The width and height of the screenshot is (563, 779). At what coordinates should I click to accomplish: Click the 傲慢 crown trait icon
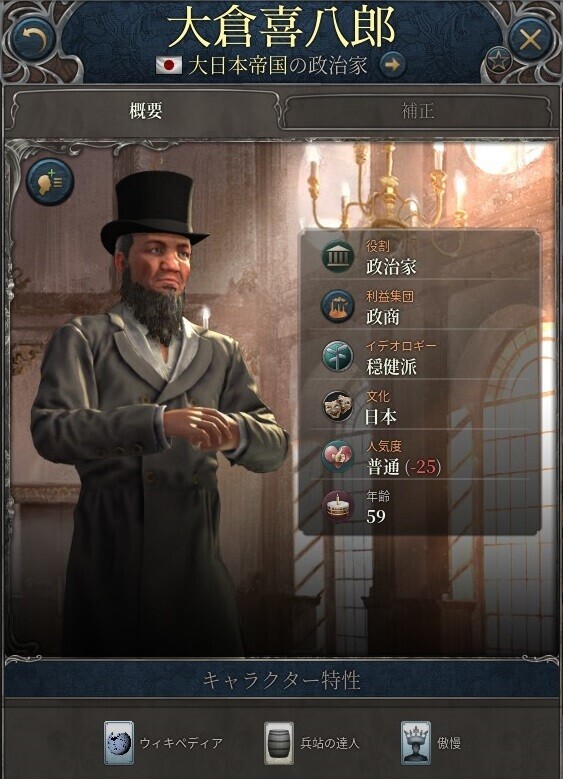pyautogui.click(x=416, y=743)
